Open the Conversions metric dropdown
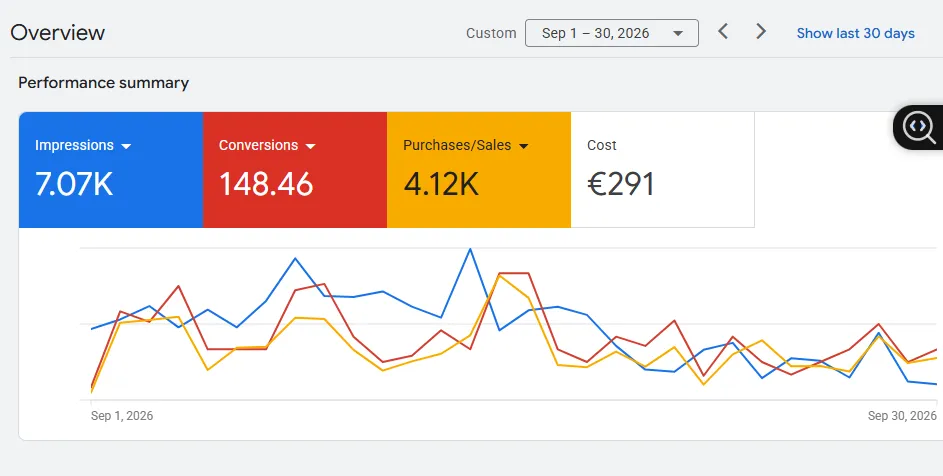This screenshot has height=476, width=943. pyautogui.click(x=267, y=145)
